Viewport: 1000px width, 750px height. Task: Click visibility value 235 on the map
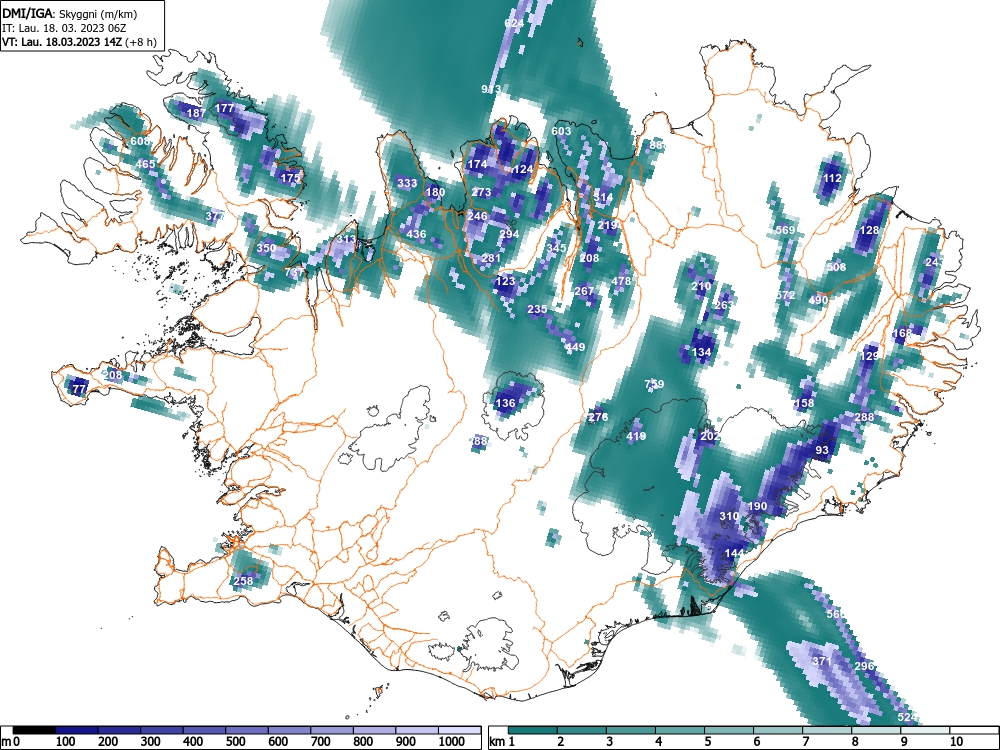pyautogui.click(x=538, y=309)
